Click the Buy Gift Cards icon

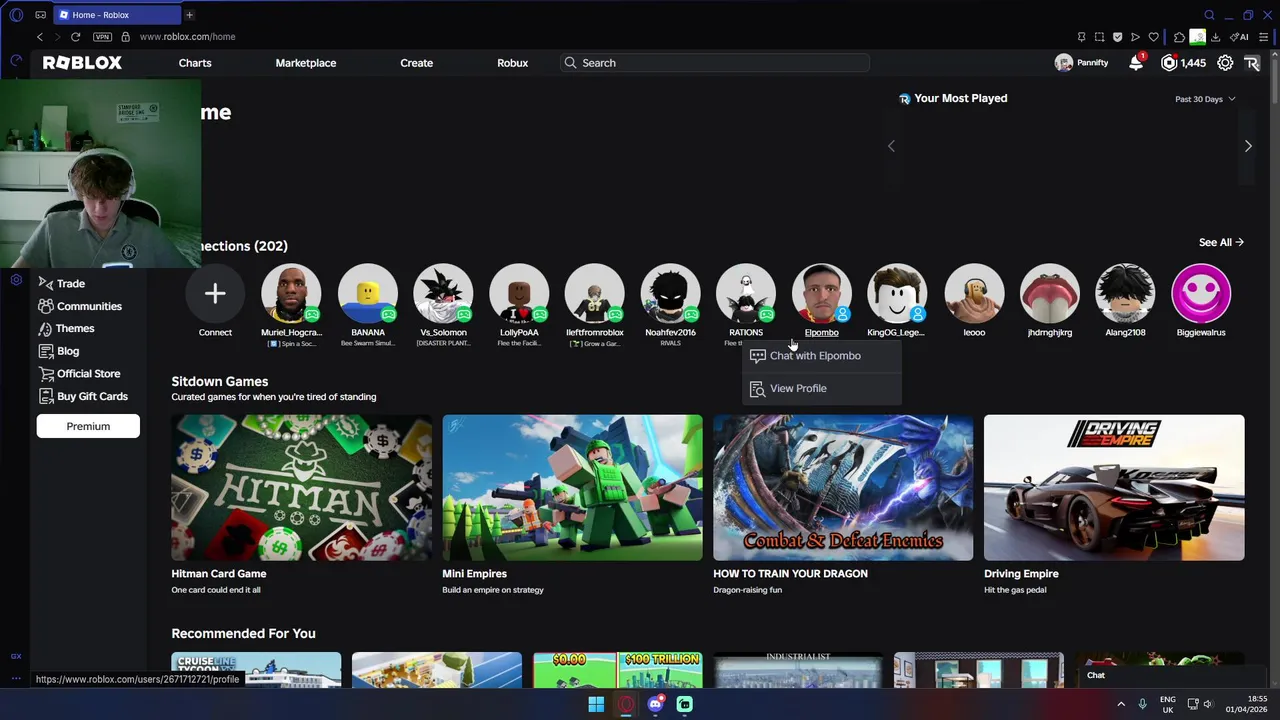(45, 396)
